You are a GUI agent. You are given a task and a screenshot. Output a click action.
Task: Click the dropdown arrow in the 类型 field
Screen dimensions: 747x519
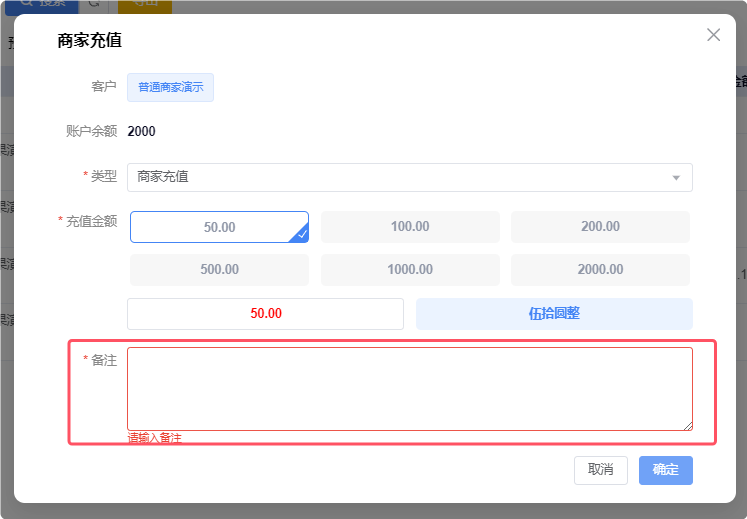pyautogui.click(x=676, y=178)
